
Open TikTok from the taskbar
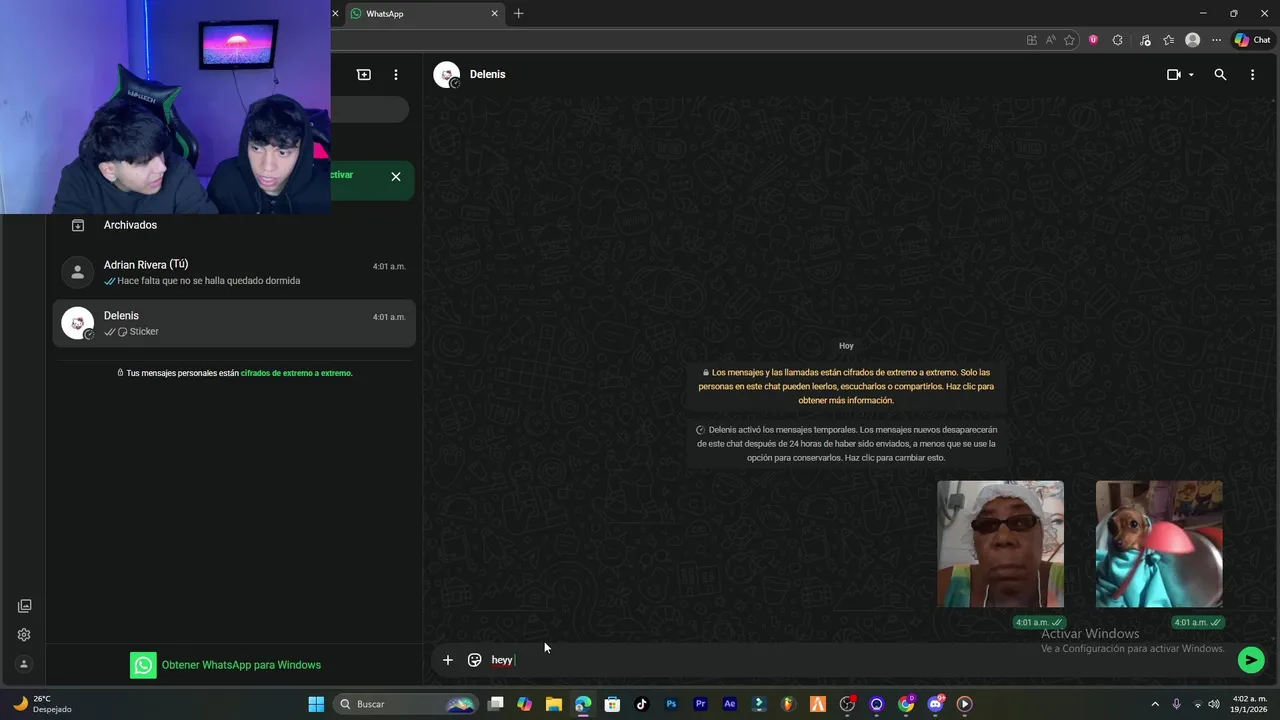pyautogui.click(x=642, y=704)
